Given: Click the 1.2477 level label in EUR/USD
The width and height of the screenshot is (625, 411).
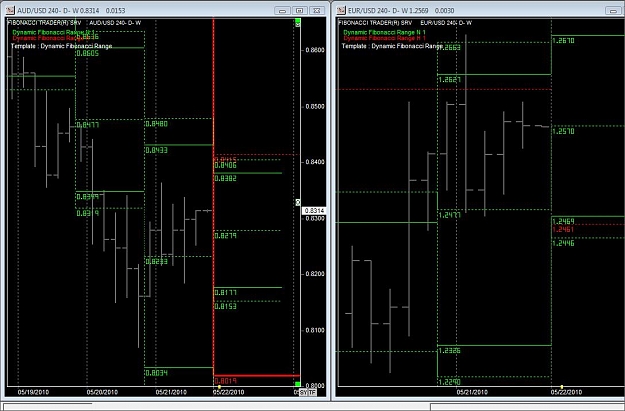Looking at the screenshot, I should tap(450, 215).
